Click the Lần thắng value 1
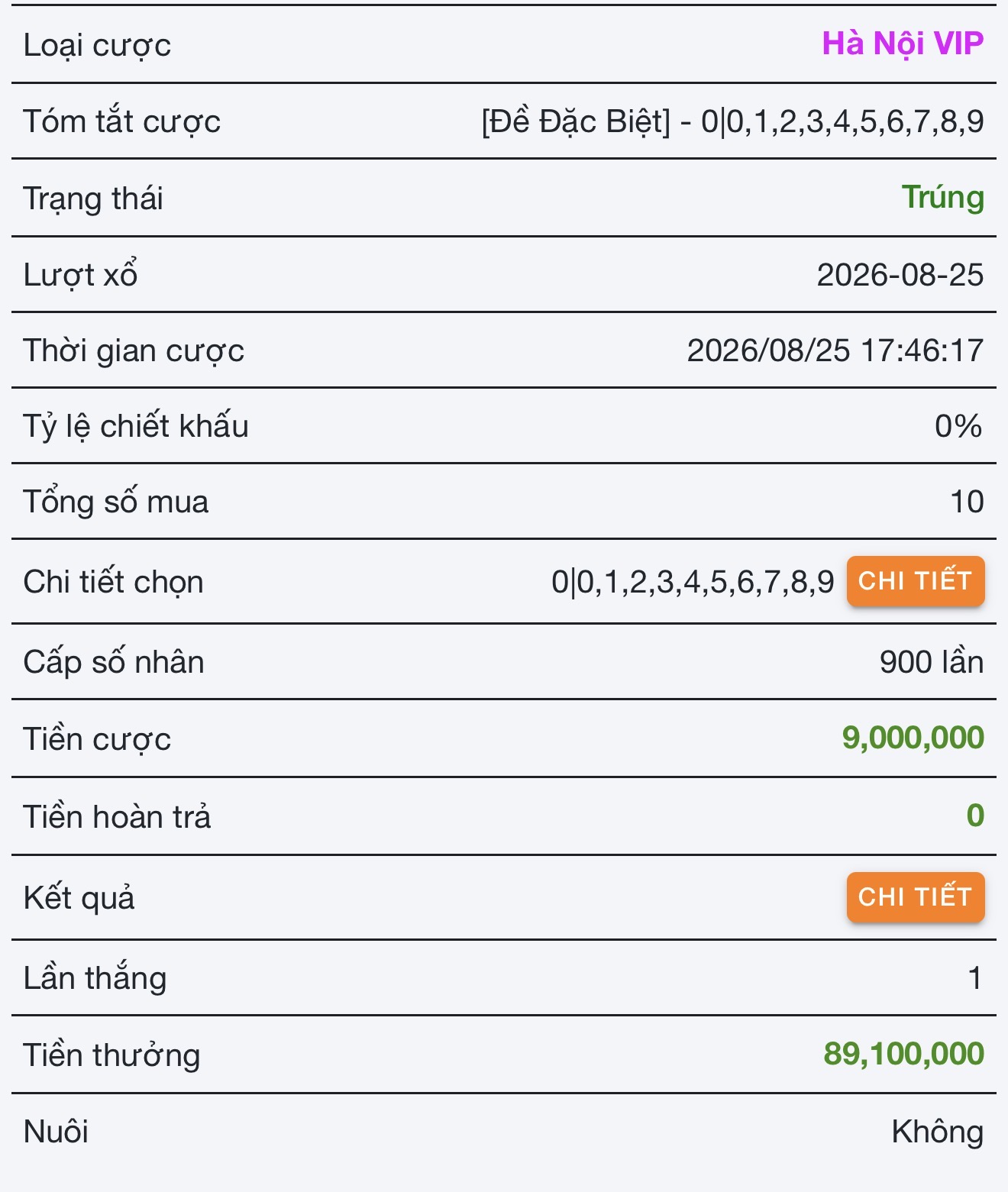 point(975,978)
